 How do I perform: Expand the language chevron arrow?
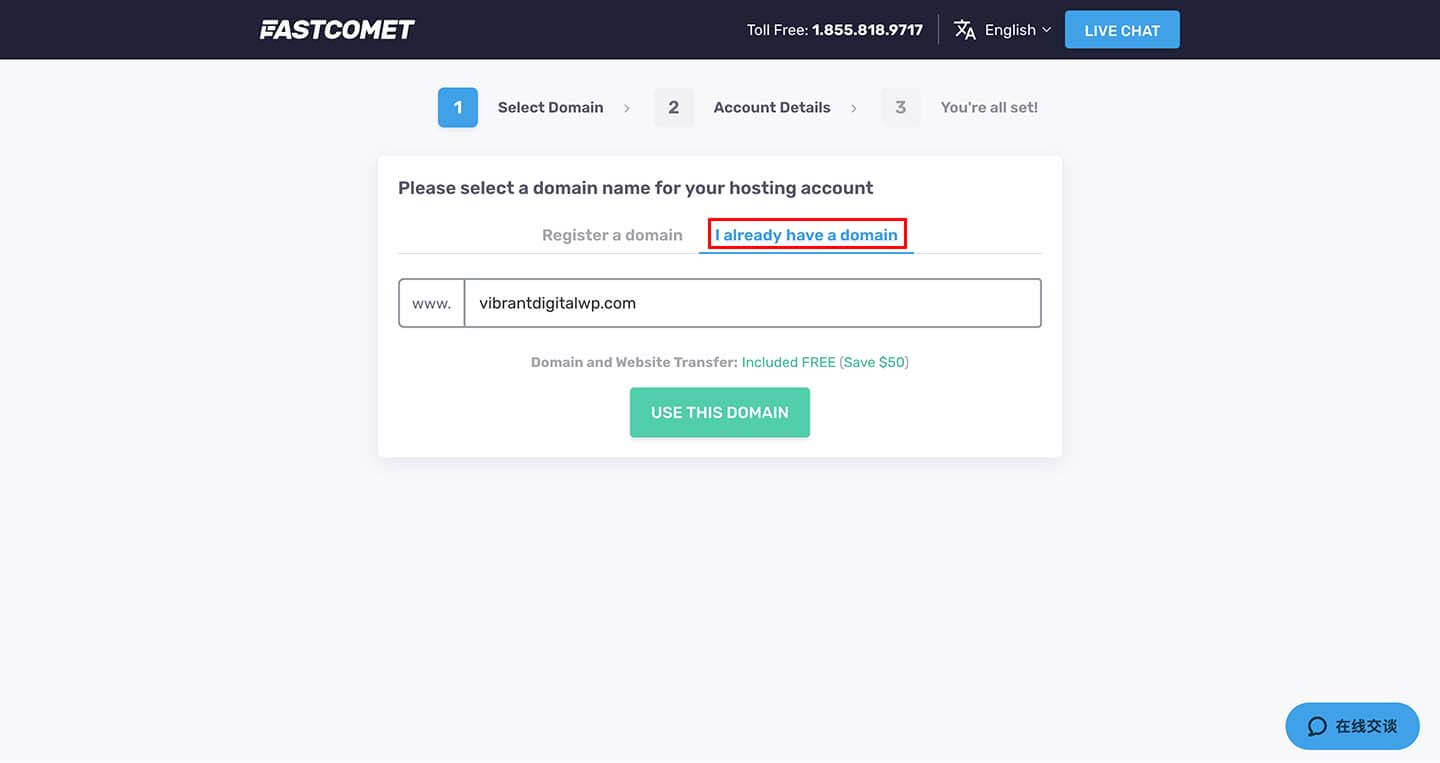pyautogui.click(x=1047, y=30)
